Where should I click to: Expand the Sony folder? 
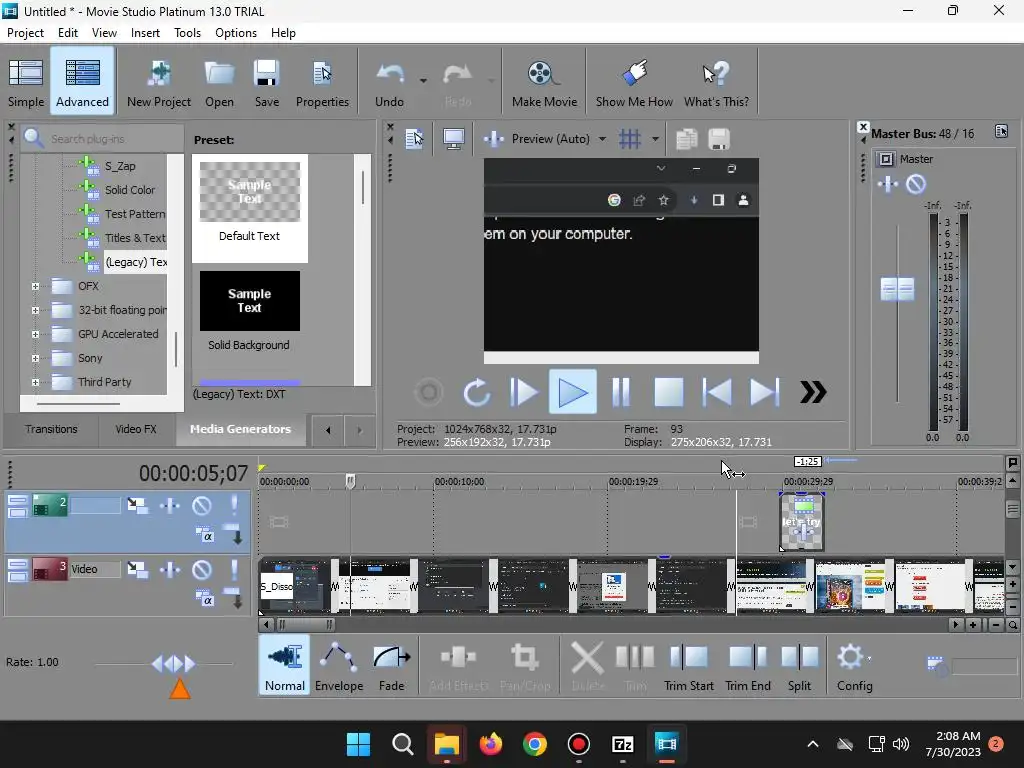[x=35, y=359]
